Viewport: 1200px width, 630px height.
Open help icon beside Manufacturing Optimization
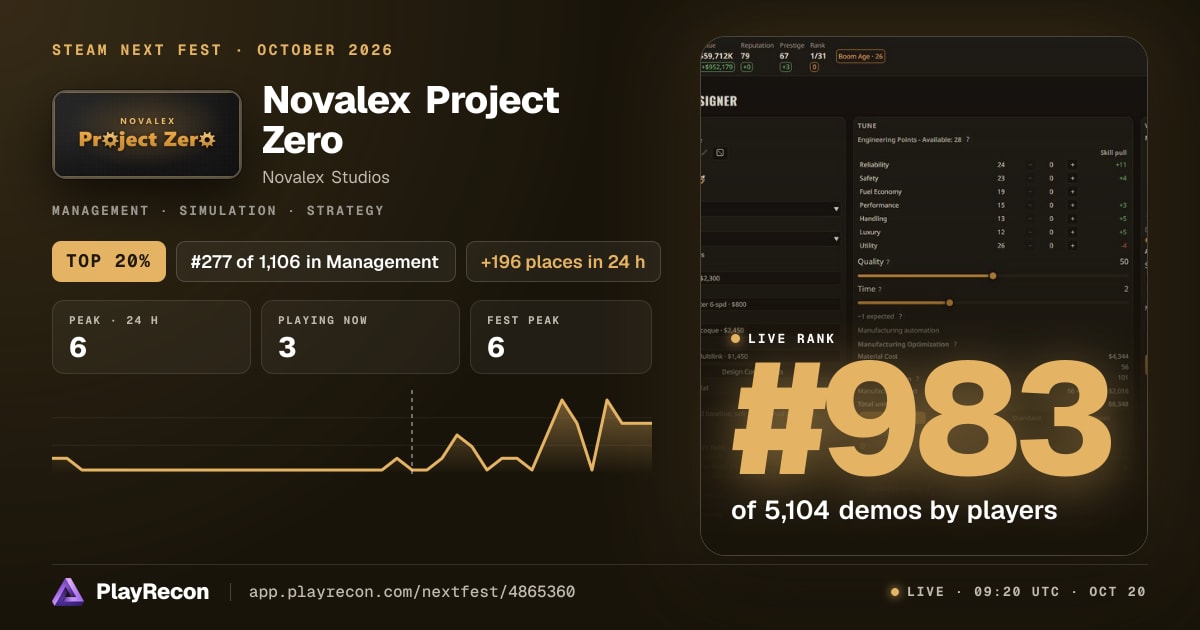tap(955, 344)
